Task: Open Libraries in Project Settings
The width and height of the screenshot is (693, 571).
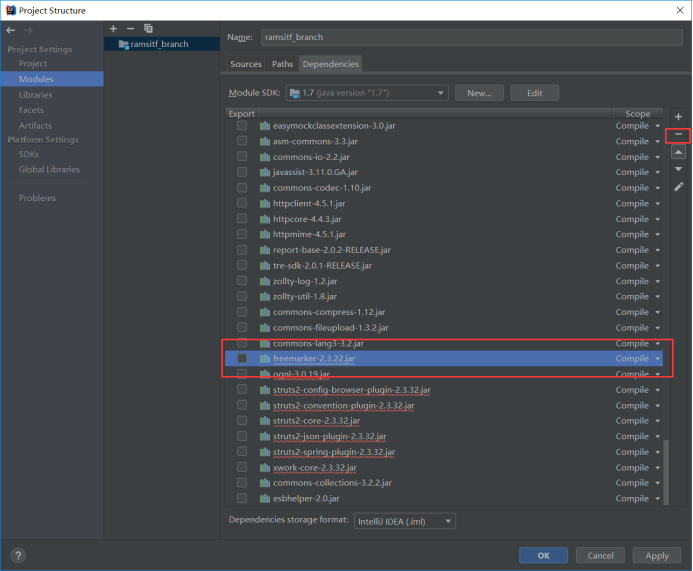Action: (35, 95)
